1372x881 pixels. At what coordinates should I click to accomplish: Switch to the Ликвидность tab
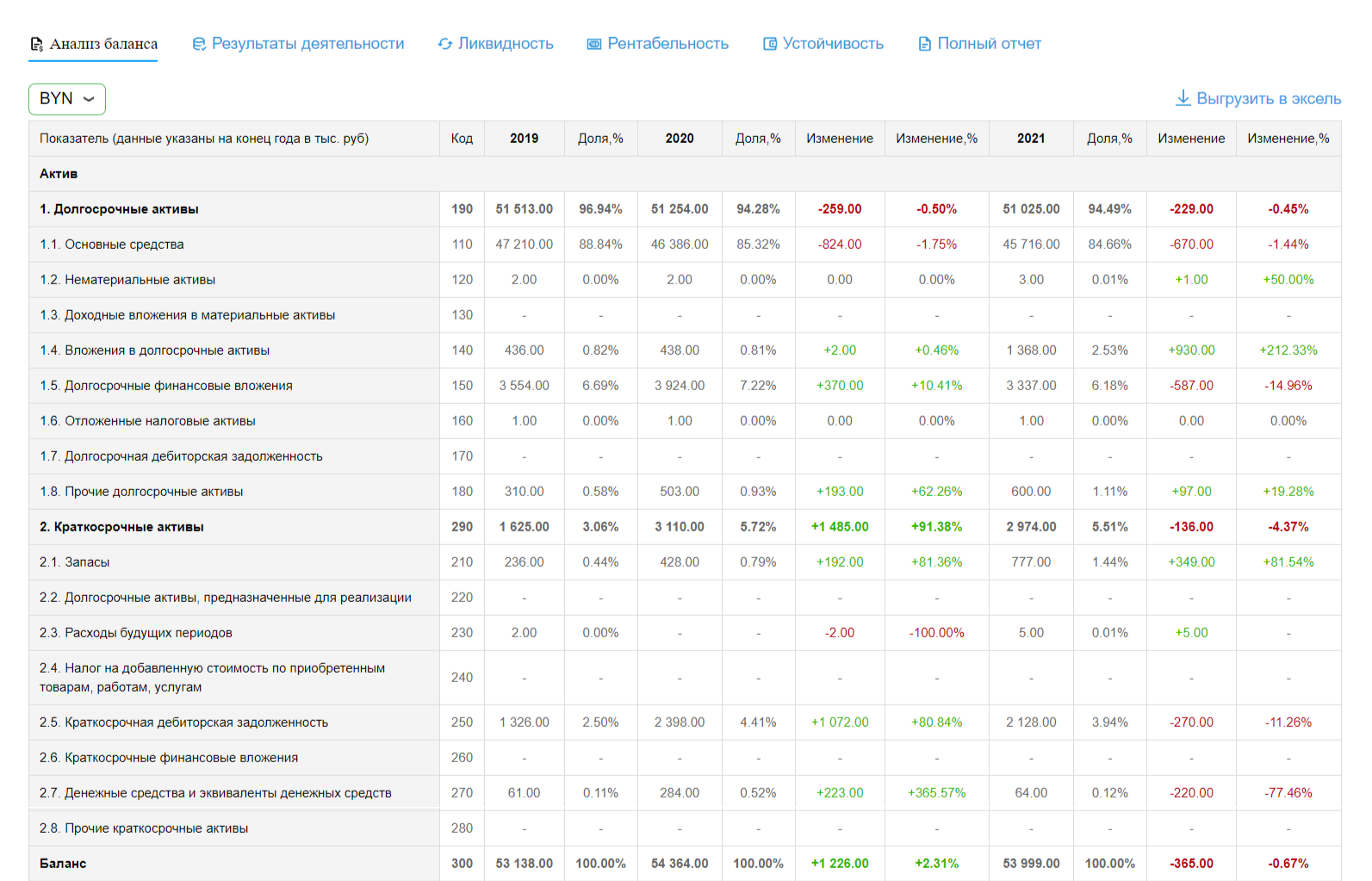click(506, 44)
